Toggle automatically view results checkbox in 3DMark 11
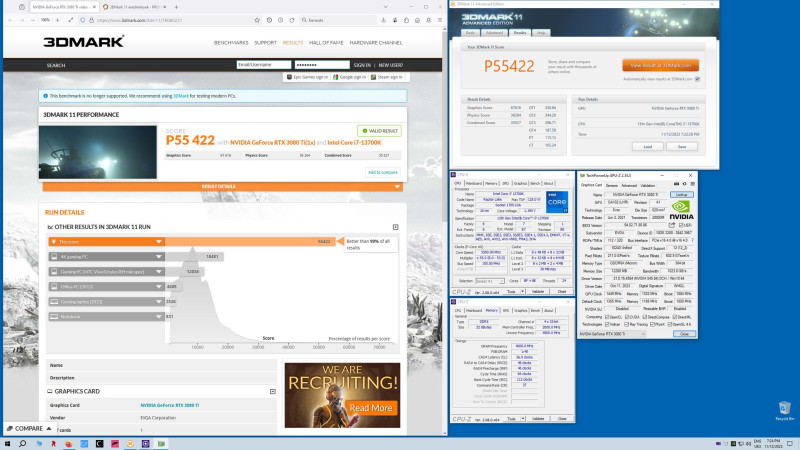Screen dimensions: 800x450 697,79
